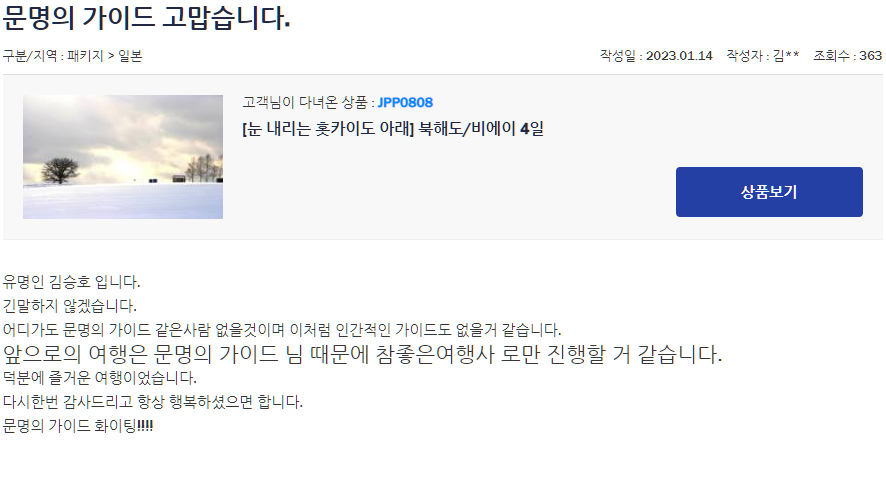Click the snowy Hokkaido product thumbnail

[x=123, y=157]
